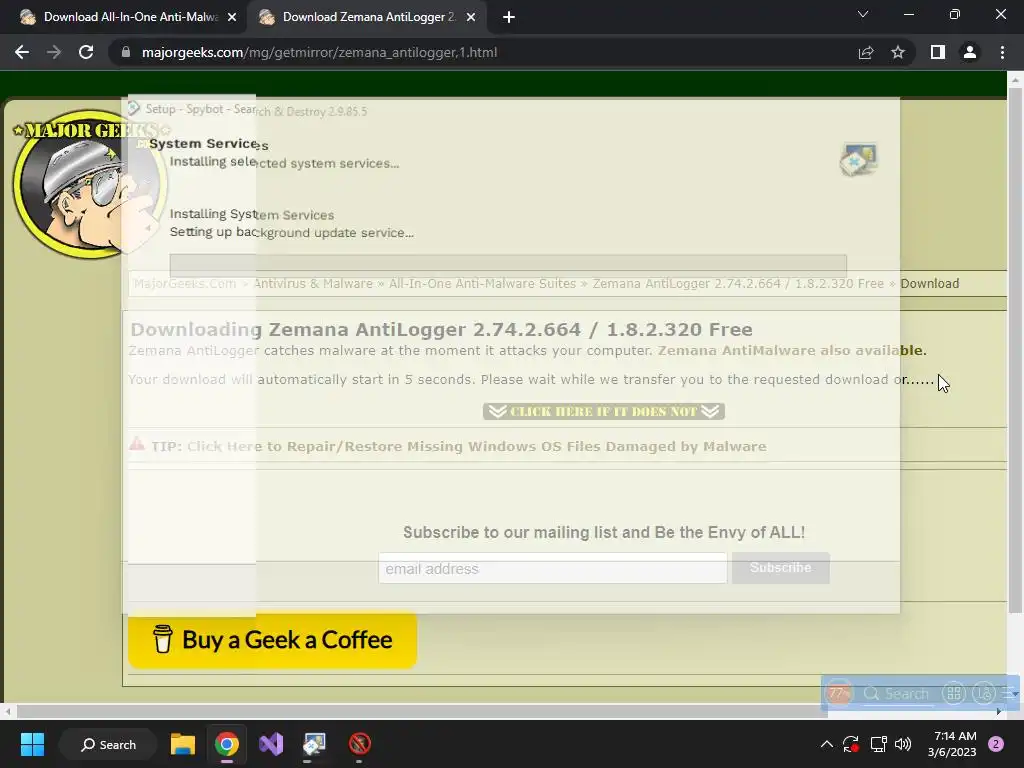Click Buy a Geek a Coffee banner
The height and width of the screenshot is (768, 1024).
click(x=272, y=640)
